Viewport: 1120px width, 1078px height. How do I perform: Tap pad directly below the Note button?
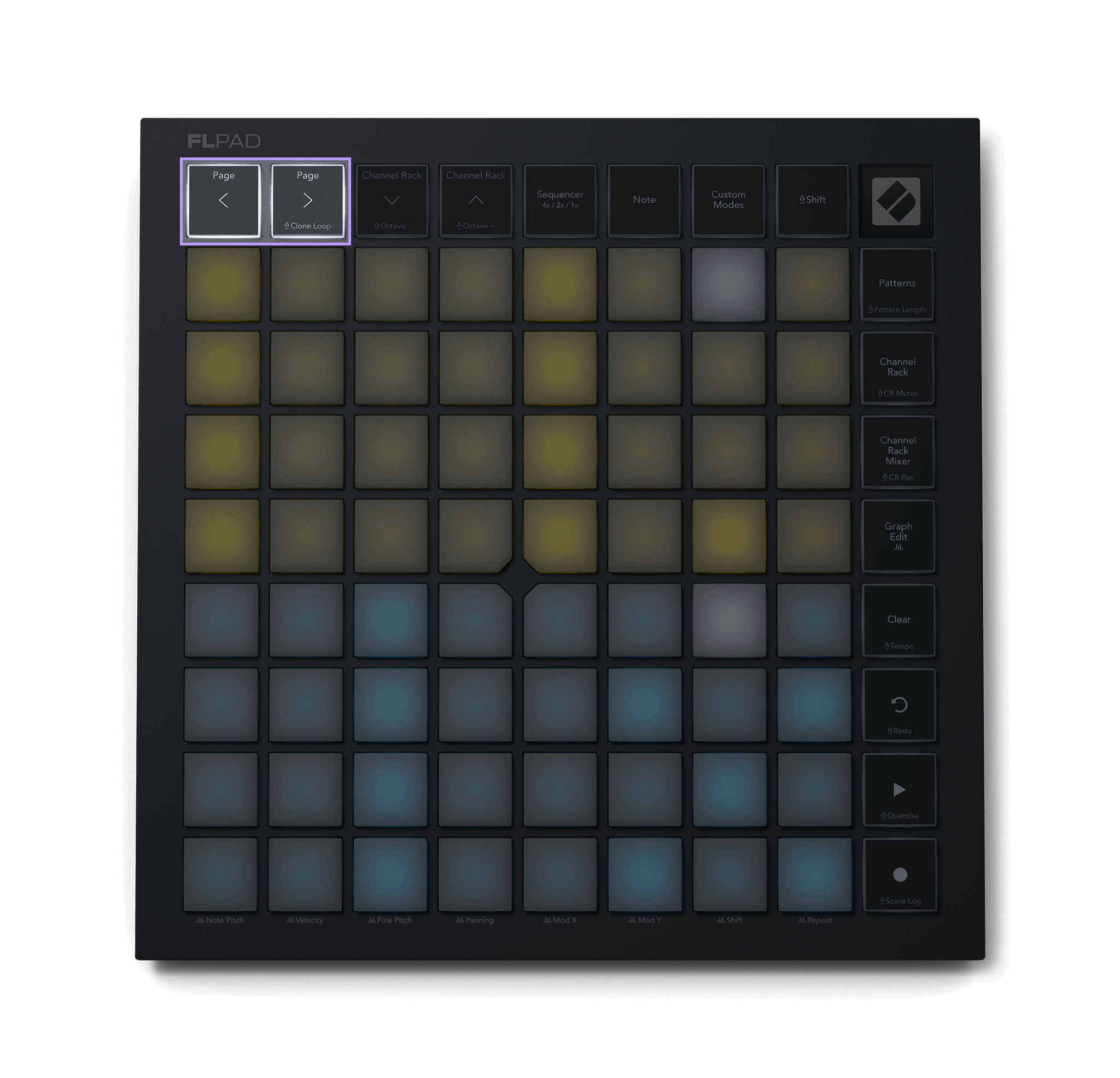pos(644,284)
